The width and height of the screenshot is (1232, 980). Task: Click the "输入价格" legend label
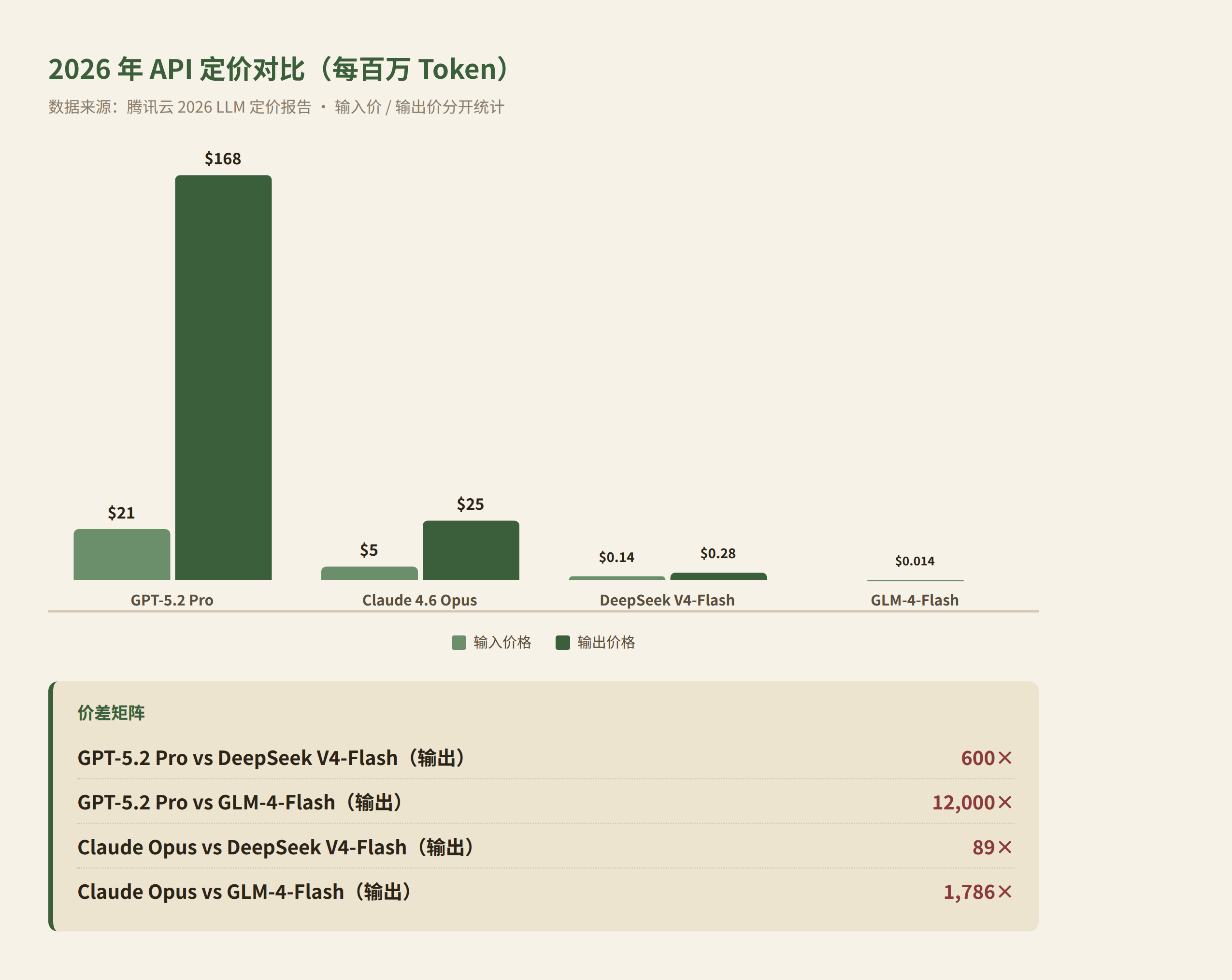[502, 642]
